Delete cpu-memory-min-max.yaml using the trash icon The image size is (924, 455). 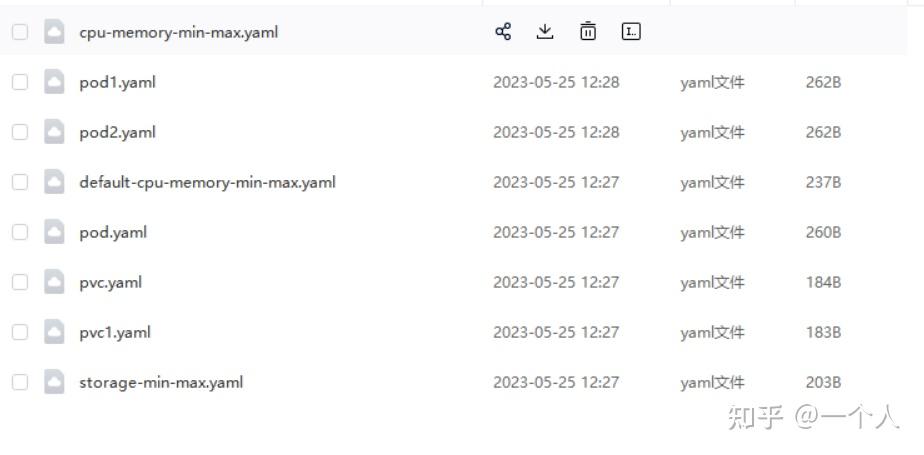588,31
